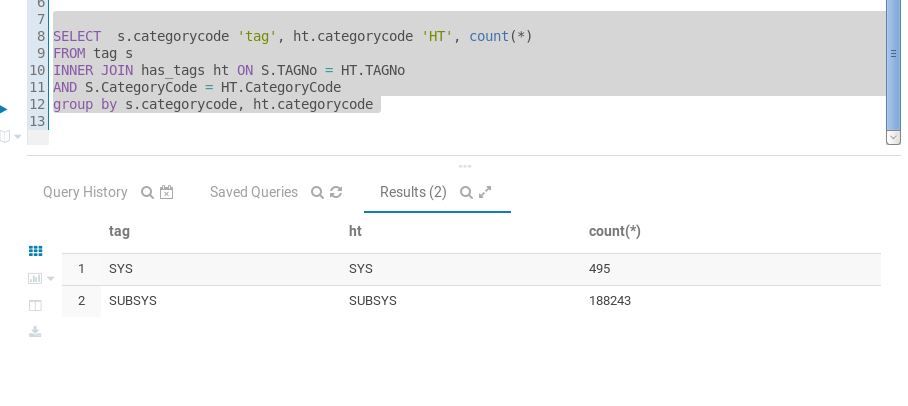Open the Query History tab
Viewport: 908px width, 406px height.
85,192
